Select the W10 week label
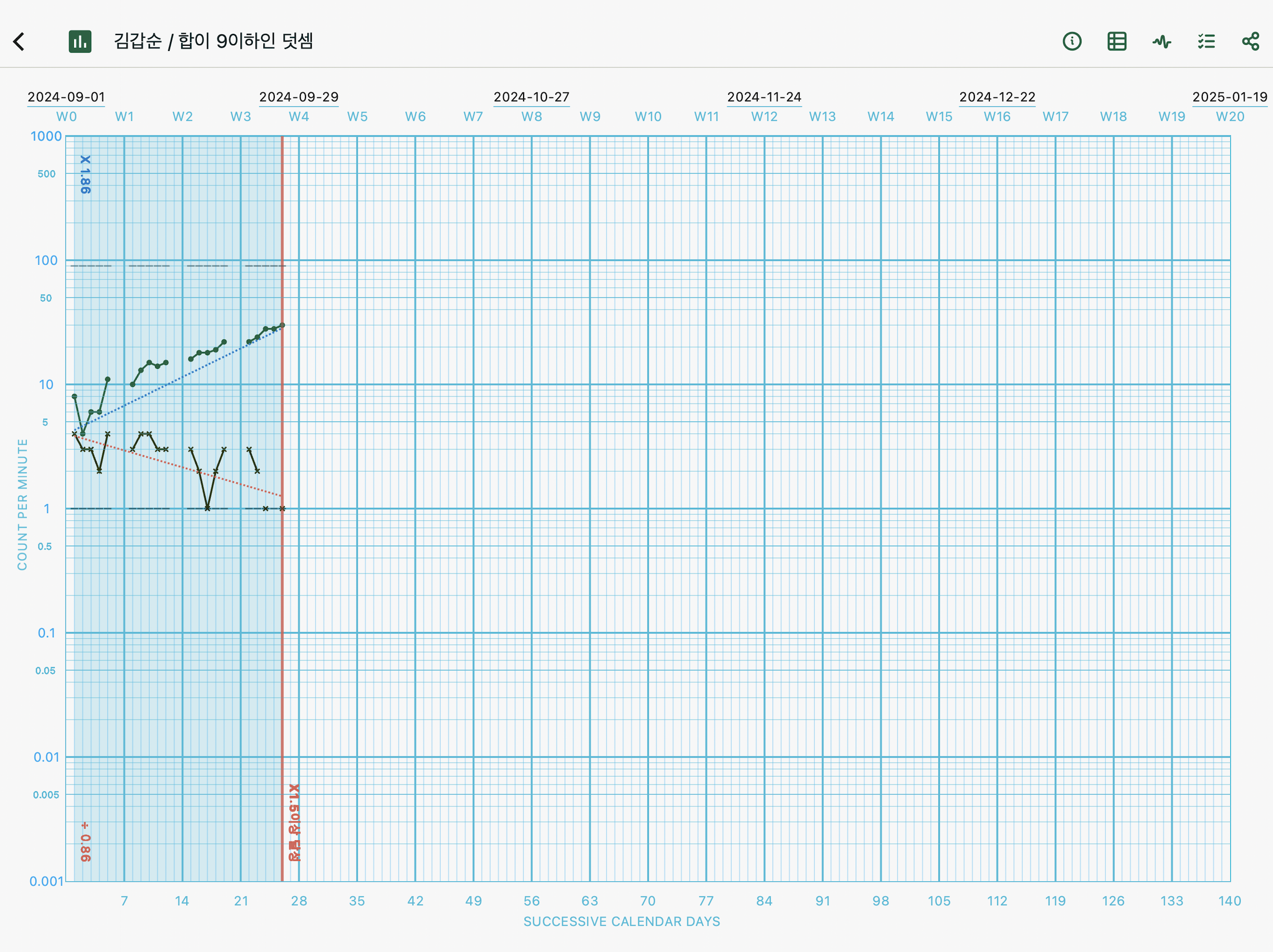 pyautogui.click(x=648, y=117)
